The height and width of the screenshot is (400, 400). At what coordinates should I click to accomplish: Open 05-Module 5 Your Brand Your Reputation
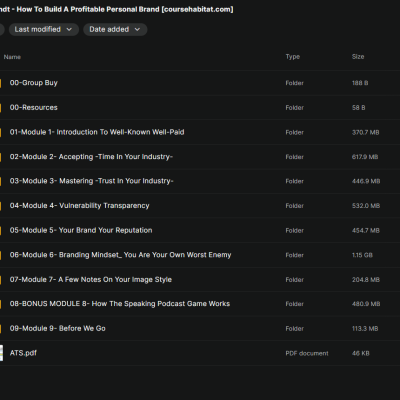click(81, 230)
